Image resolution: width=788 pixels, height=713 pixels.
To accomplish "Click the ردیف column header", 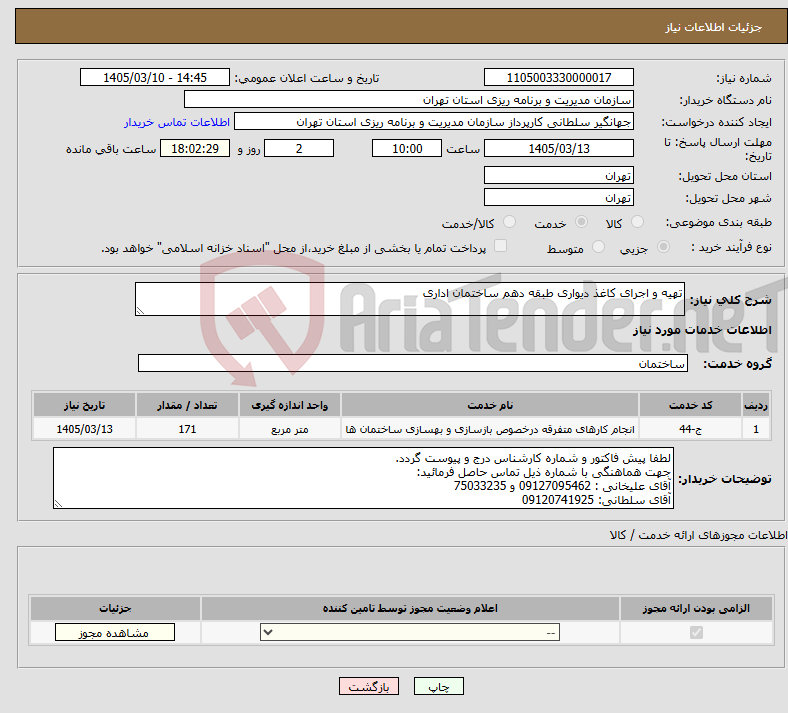I will coord(756,405).
